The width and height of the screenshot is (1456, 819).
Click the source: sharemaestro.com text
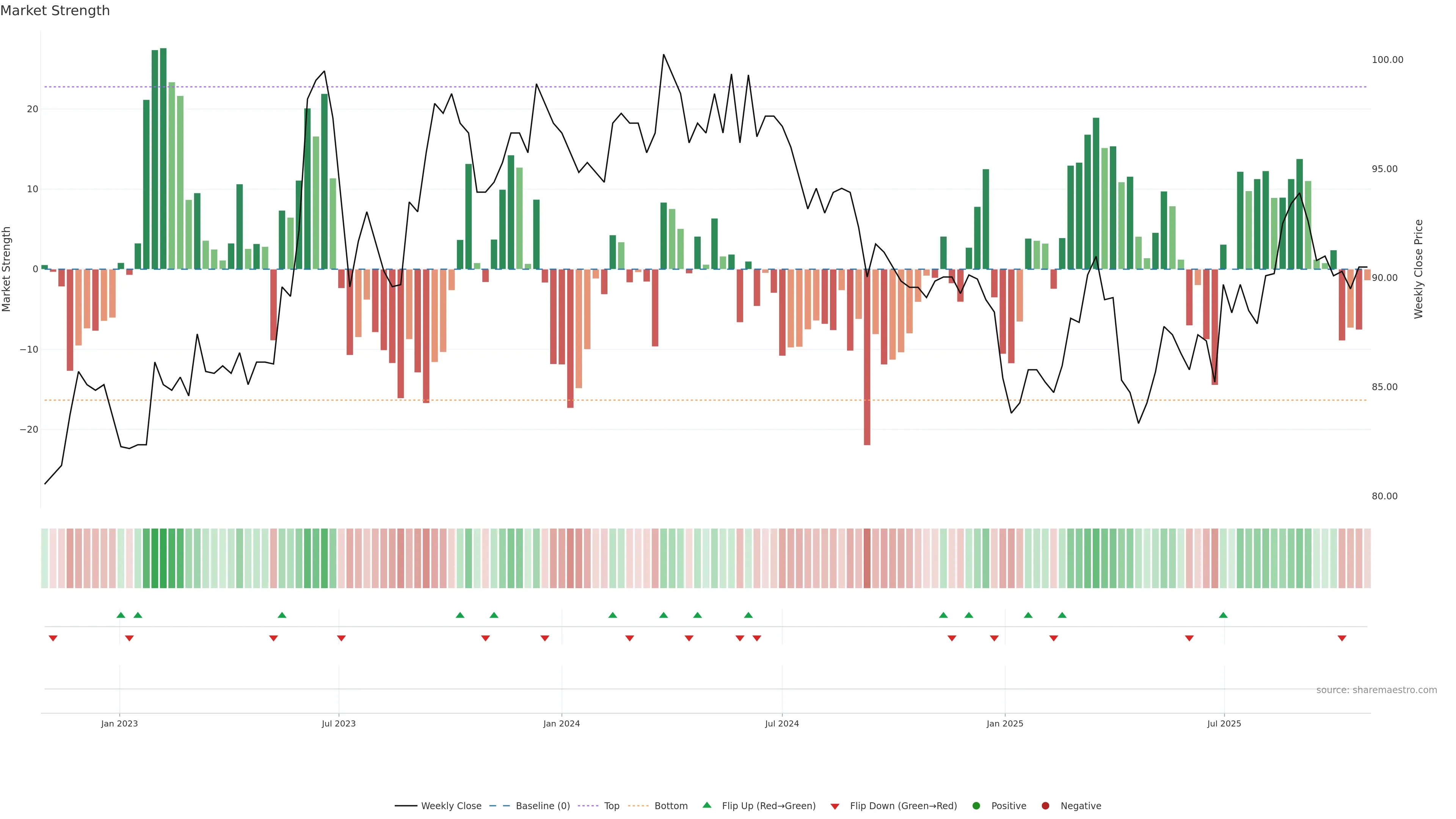1376,690
